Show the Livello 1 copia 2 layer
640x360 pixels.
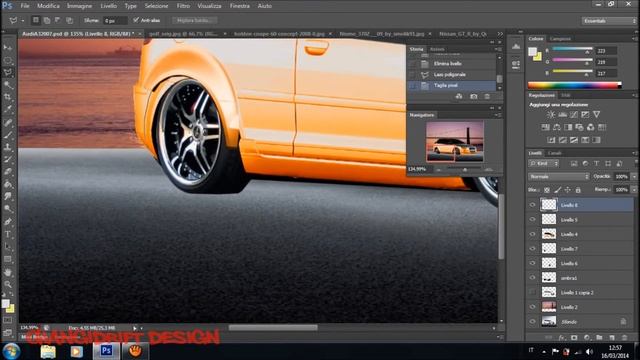point(533,292)
